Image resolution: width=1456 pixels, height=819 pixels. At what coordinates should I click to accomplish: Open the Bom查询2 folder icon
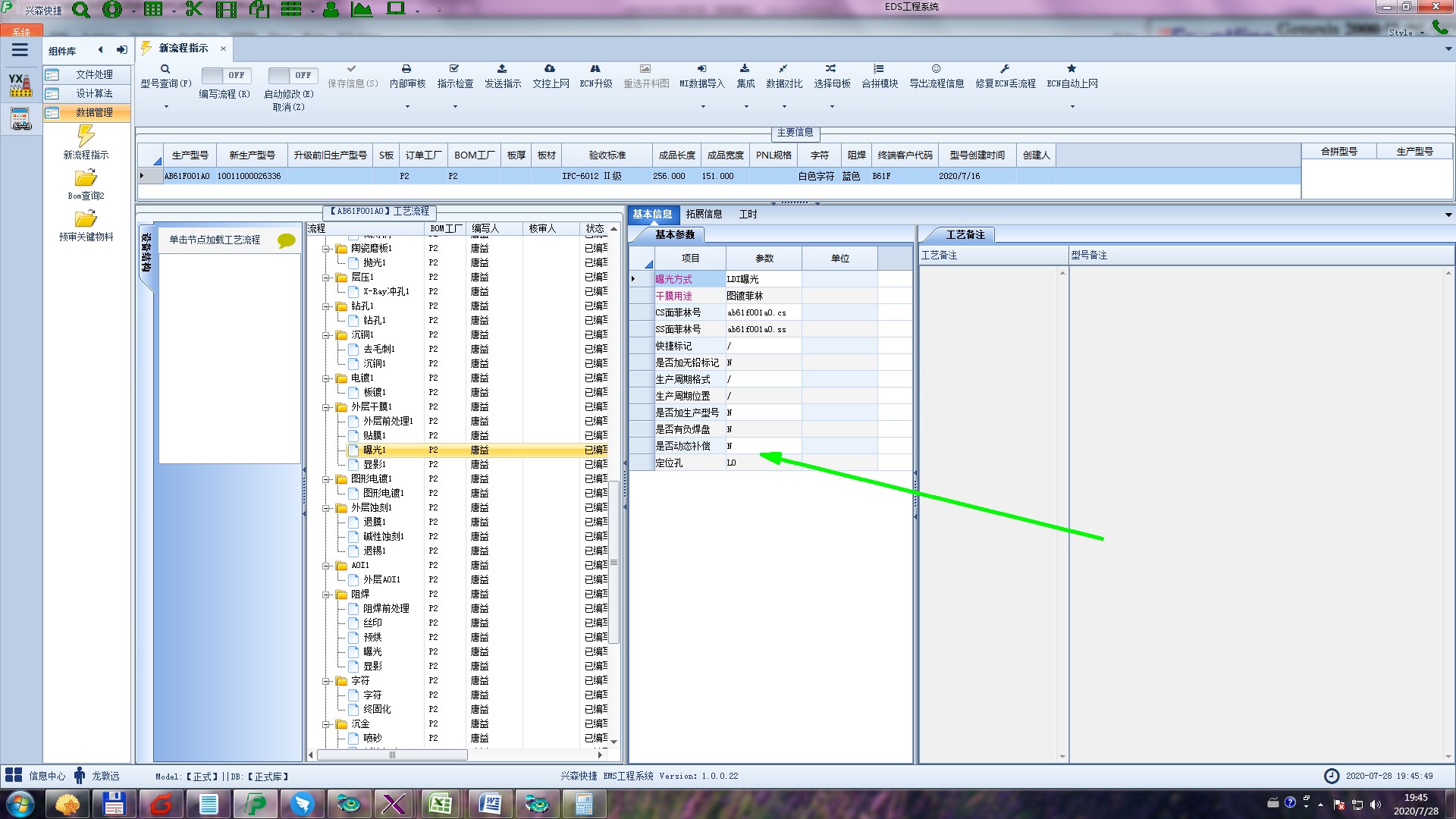pos(86,178)
